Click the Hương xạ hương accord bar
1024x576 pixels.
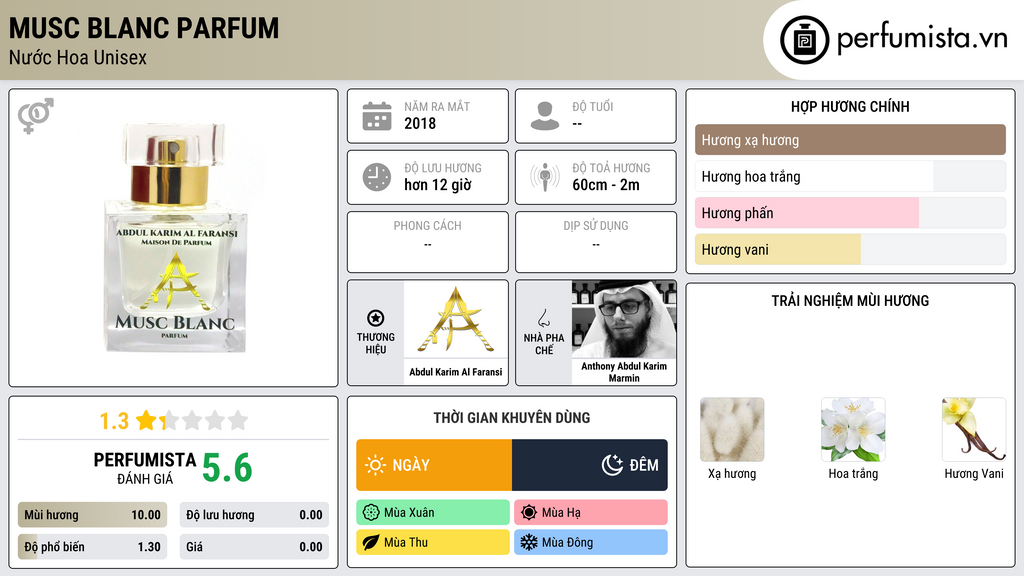tap(850, 140)
